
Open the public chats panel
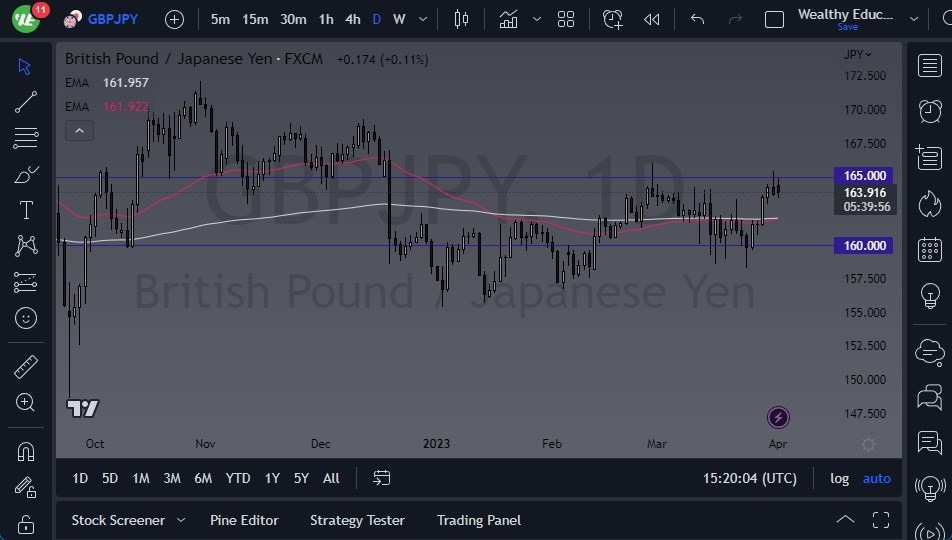point(930,351)
